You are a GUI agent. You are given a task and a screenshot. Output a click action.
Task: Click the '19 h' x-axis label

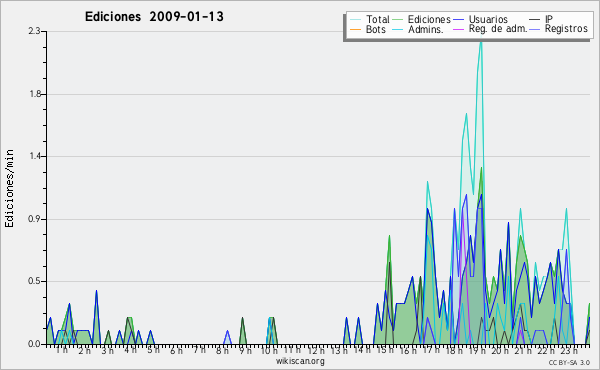(477, 350)
